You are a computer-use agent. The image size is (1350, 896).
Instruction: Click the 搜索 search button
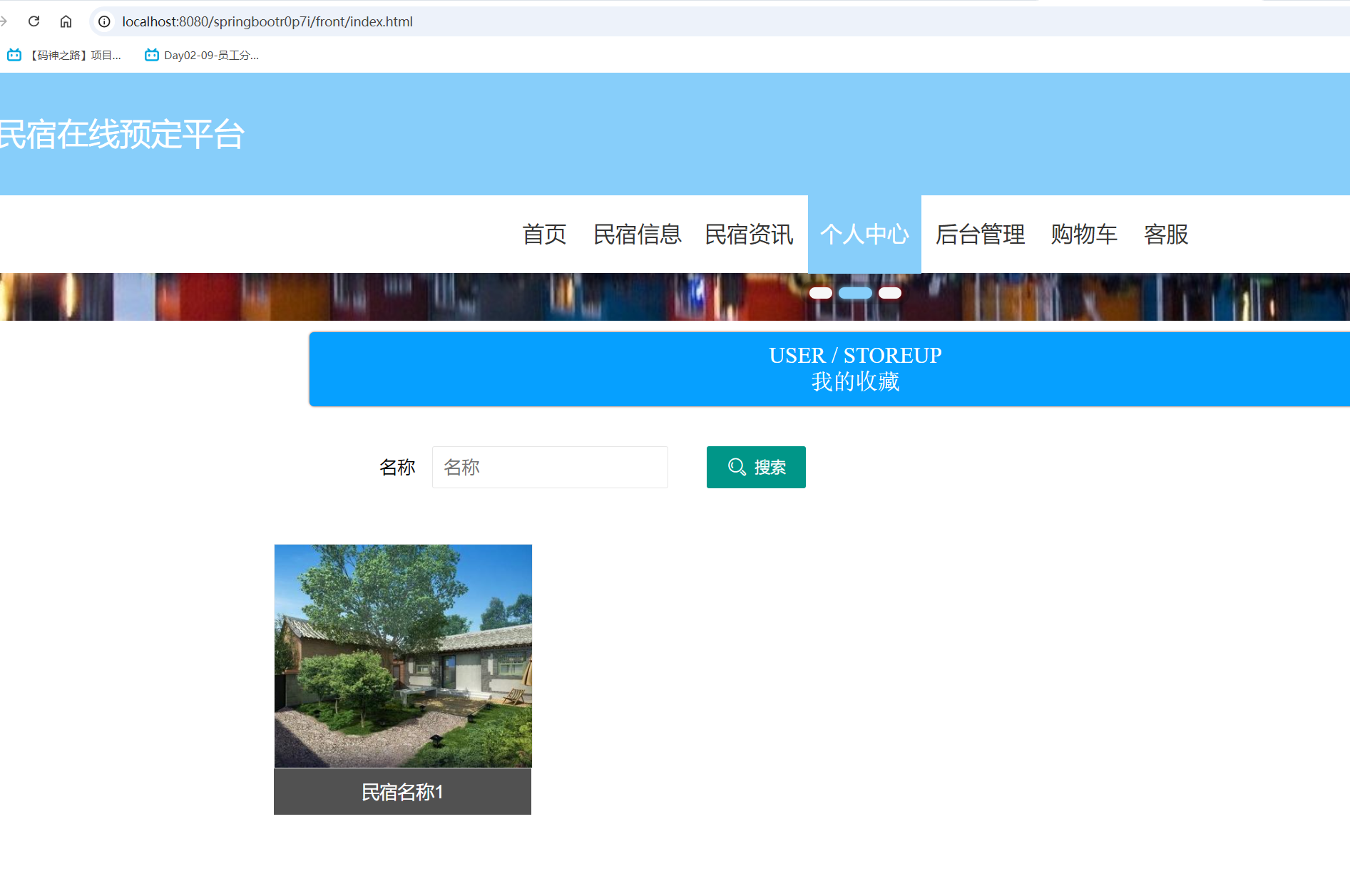point(756,467)
